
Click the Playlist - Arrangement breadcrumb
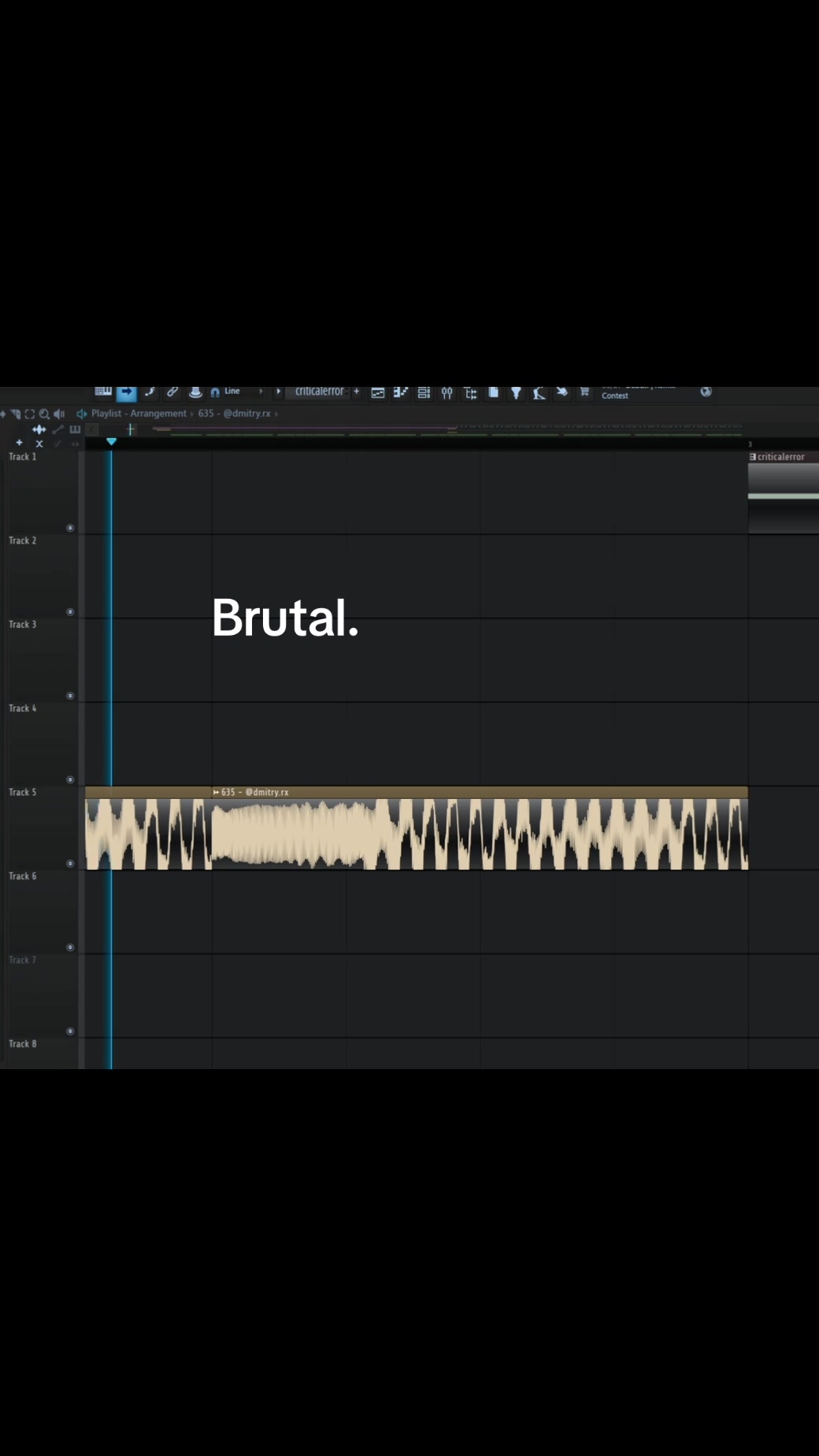[x=139, y=413]
